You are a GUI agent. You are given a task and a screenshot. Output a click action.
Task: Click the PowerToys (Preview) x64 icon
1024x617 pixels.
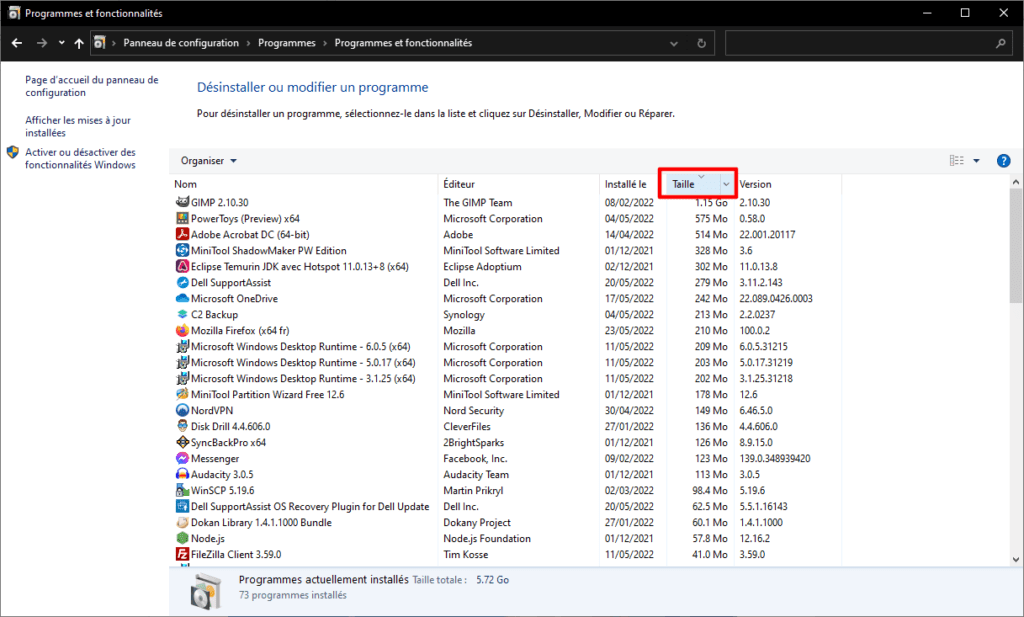click(182, 218)
